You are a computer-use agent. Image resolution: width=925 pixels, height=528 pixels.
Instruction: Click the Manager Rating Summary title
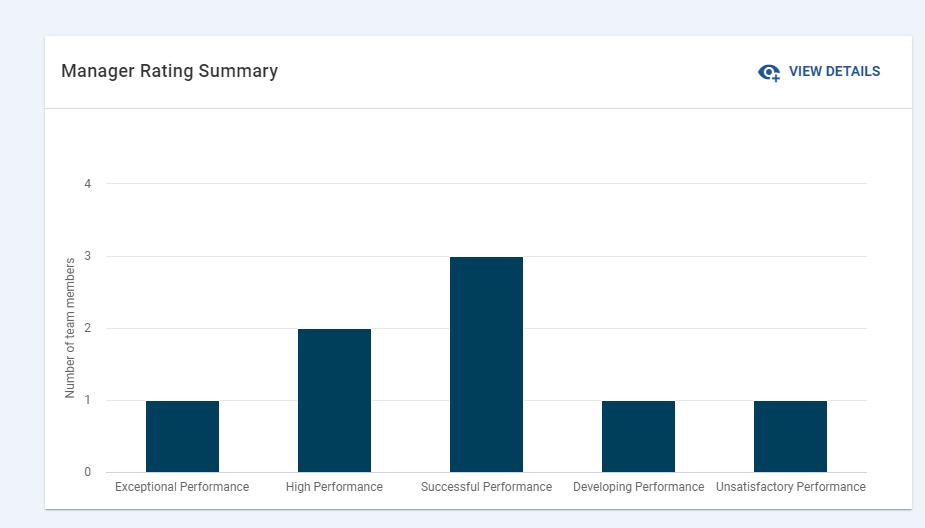click(169, 71)
